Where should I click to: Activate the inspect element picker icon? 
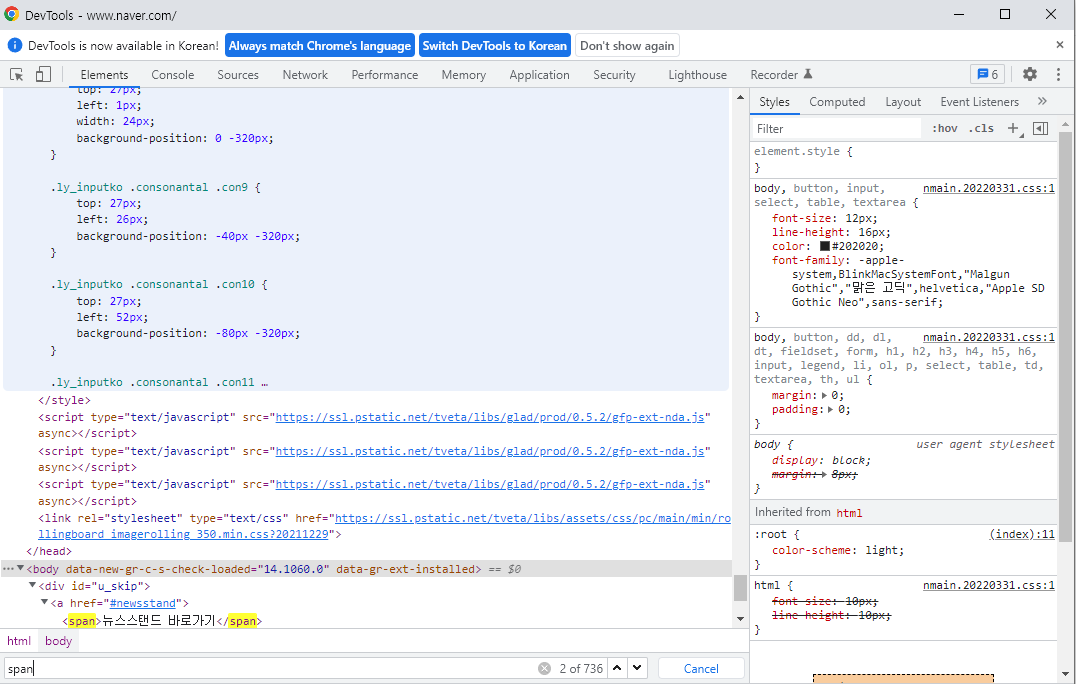[x=16, y=74]
